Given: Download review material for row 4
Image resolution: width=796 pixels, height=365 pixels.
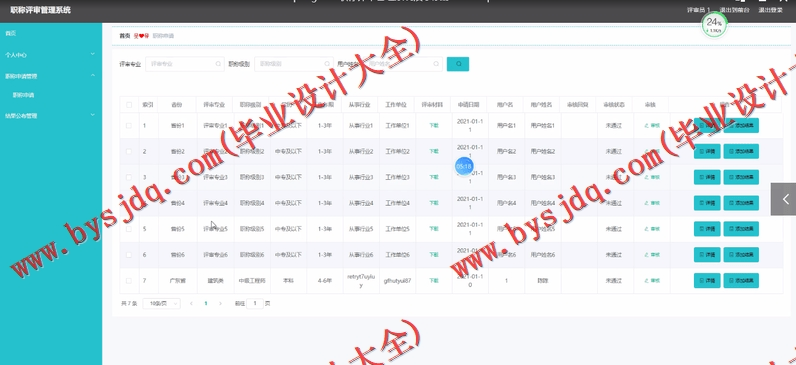Looking at the screenshot, I should pyautogui.click(x=434, y=203).
